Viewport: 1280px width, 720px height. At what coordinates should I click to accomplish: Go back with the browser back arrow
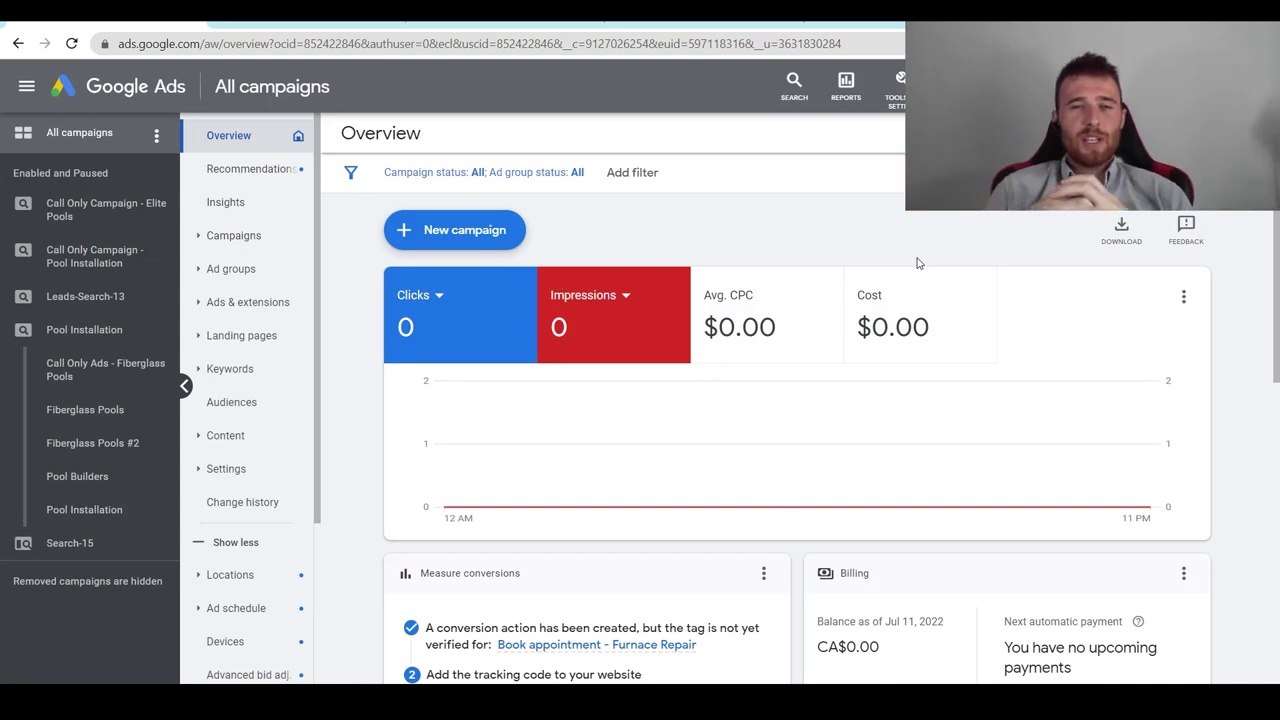(18, 43)
